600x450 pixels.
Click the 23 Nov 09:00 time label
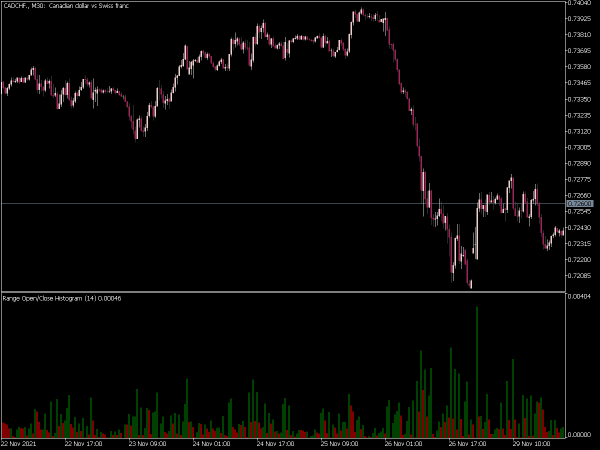pyautogui.click(x=147, y=444)
